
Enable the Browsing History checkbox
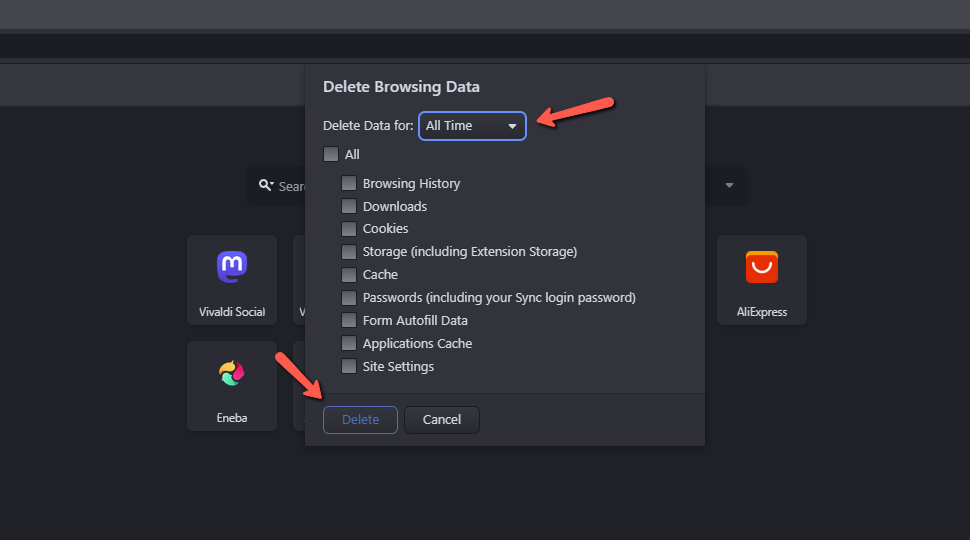click(x=349, y=183)
